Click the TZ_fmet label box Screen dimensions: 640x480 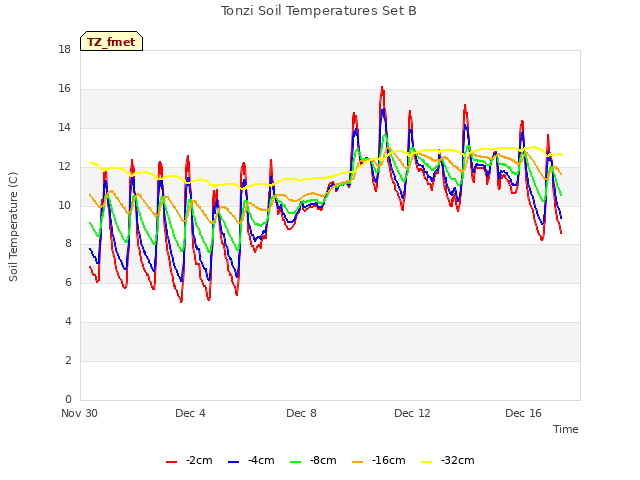point(111,41)
